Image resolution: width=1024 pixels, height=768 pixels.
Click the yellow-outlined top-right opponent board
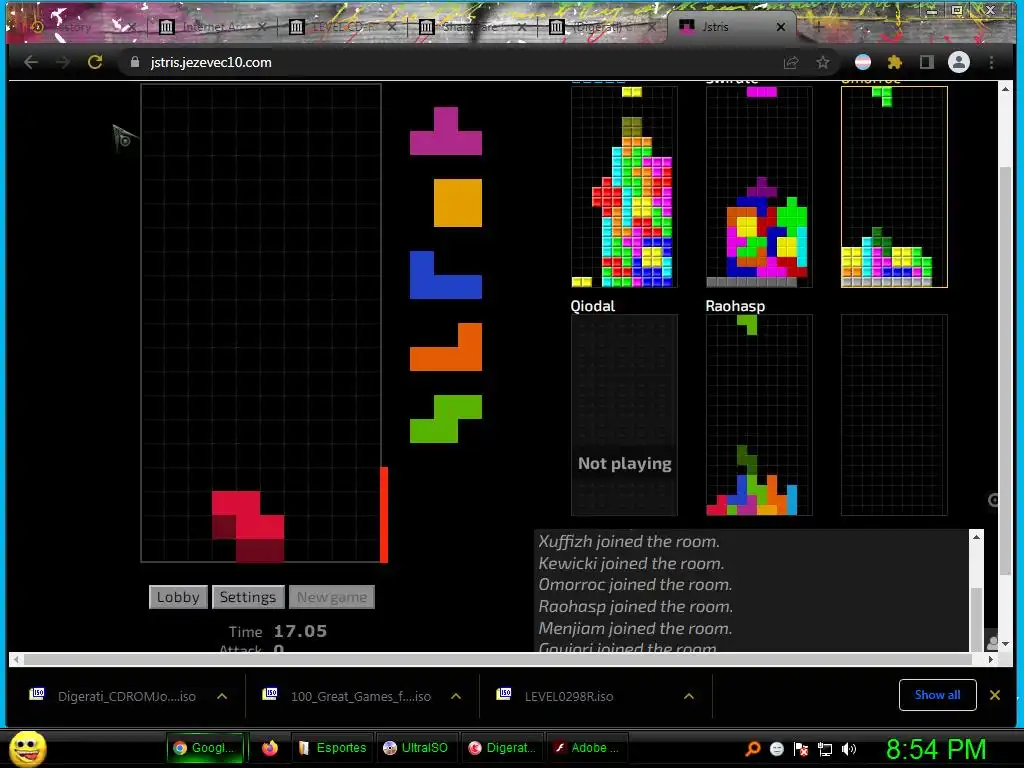point(894,187)
